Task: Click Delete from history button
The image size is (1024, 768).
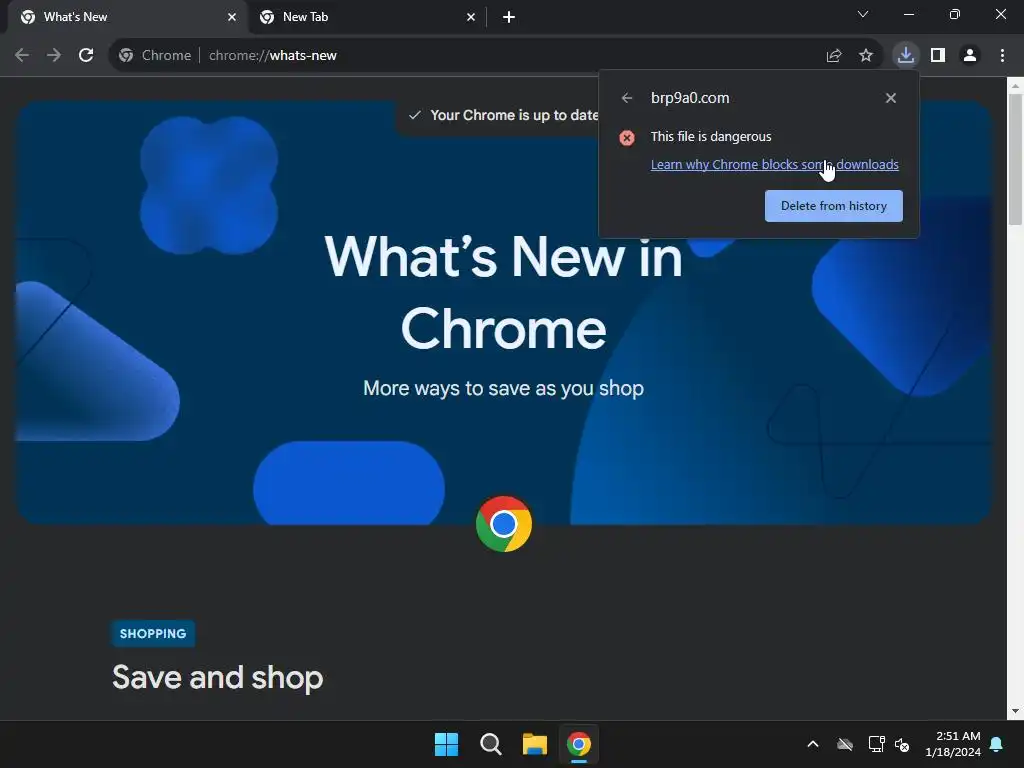Action: [x=834, y=206]
